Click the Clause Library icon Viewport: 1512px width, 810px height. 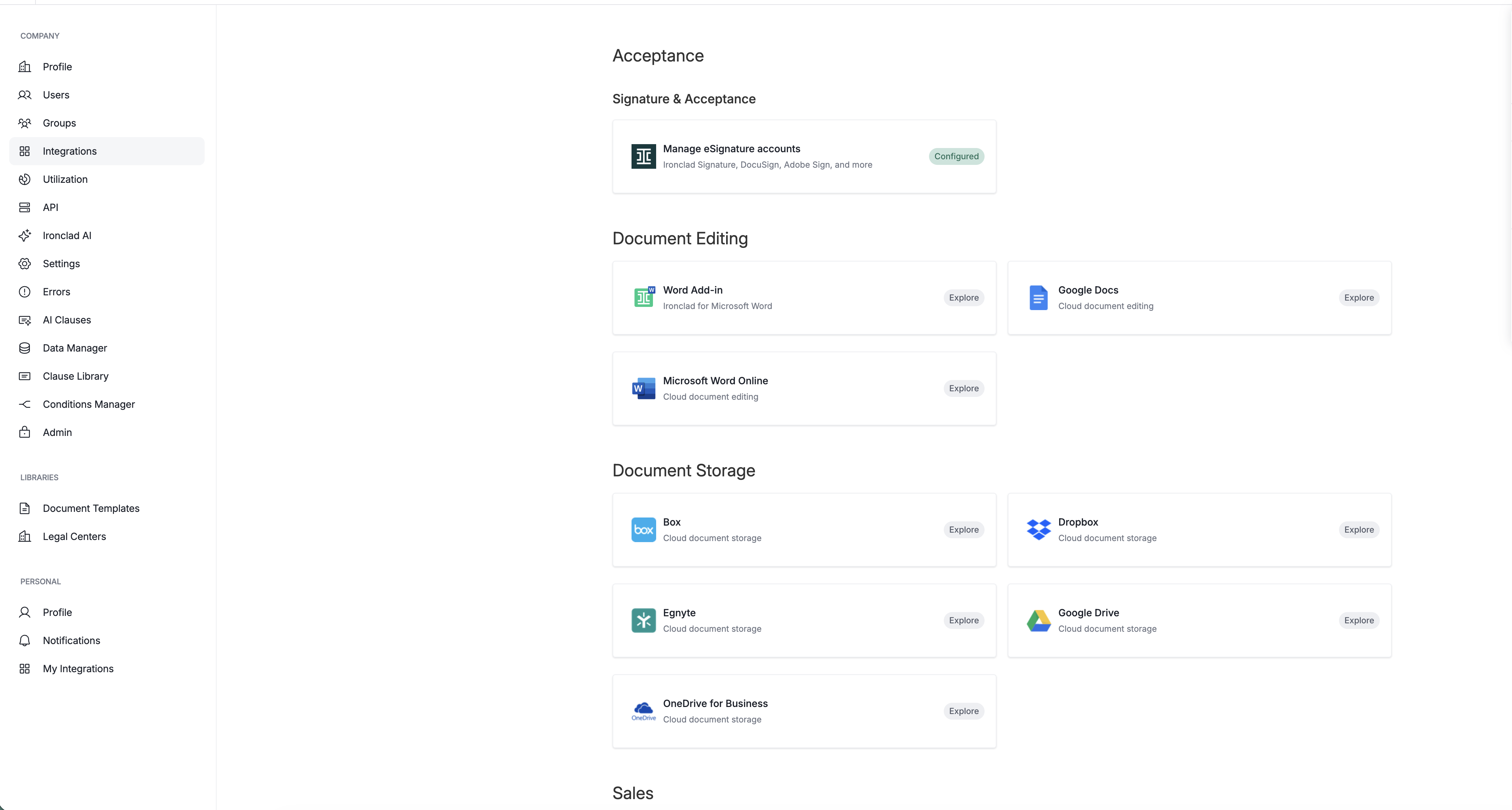(x=25, y=376)
